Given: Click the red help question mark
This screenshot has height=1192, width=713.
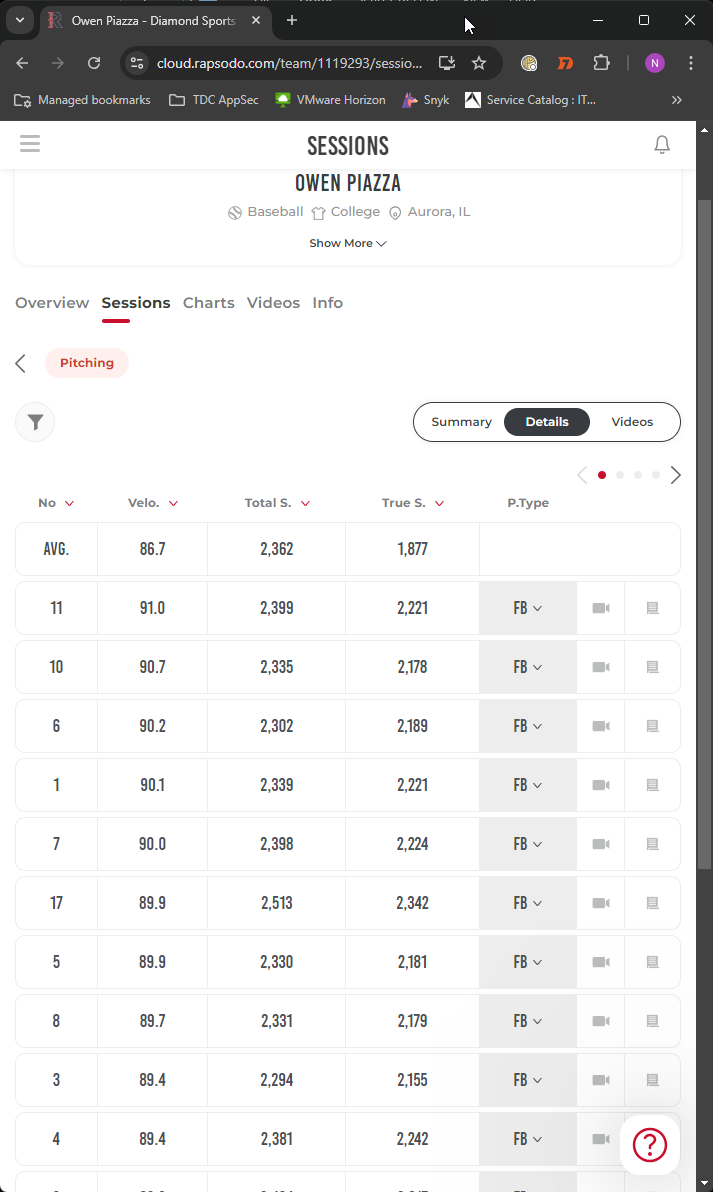Looking at the screenshot, I should click(650, 1144).
